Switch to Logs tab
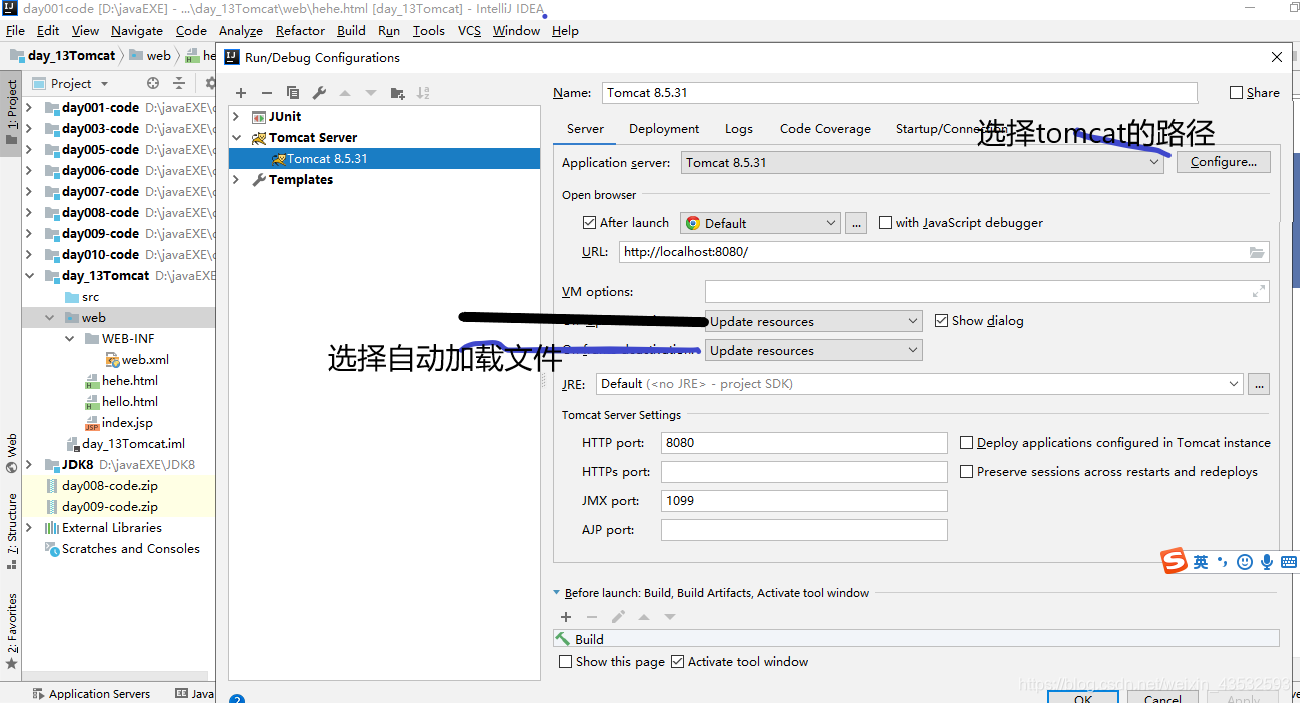 [x=739, y=129]
